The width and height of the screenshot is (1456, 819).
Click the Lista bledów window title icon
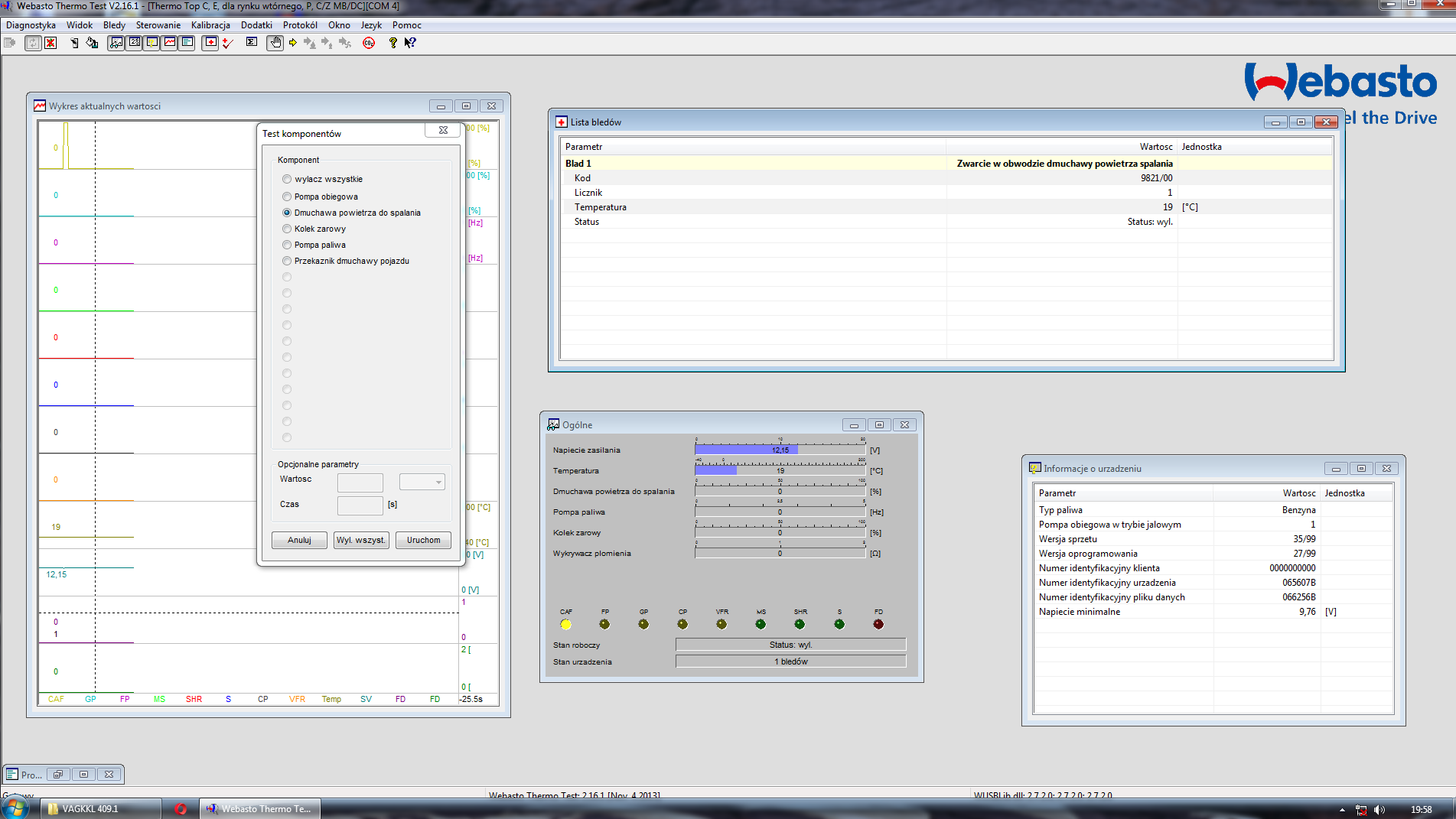click(561, 122)
